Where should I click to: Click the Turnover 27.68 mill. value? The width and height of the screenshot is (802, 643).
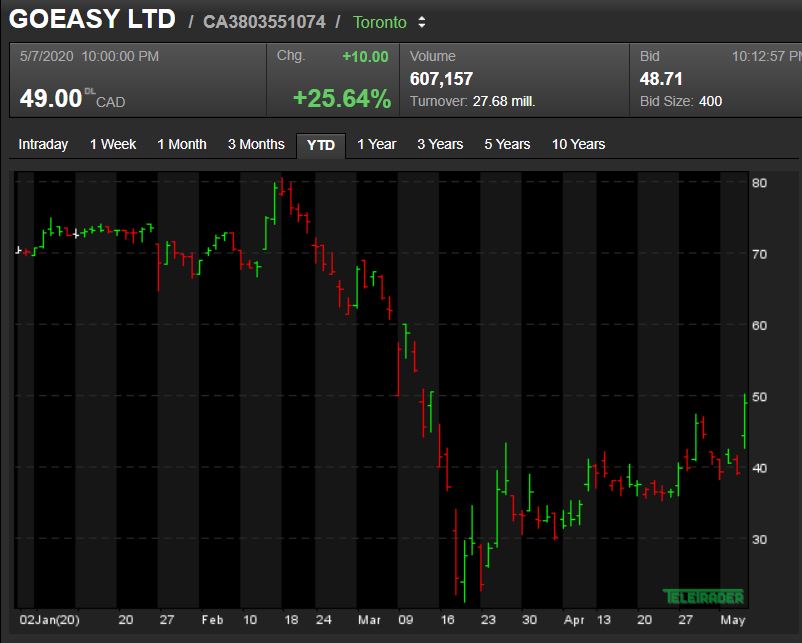click(504, 101)
